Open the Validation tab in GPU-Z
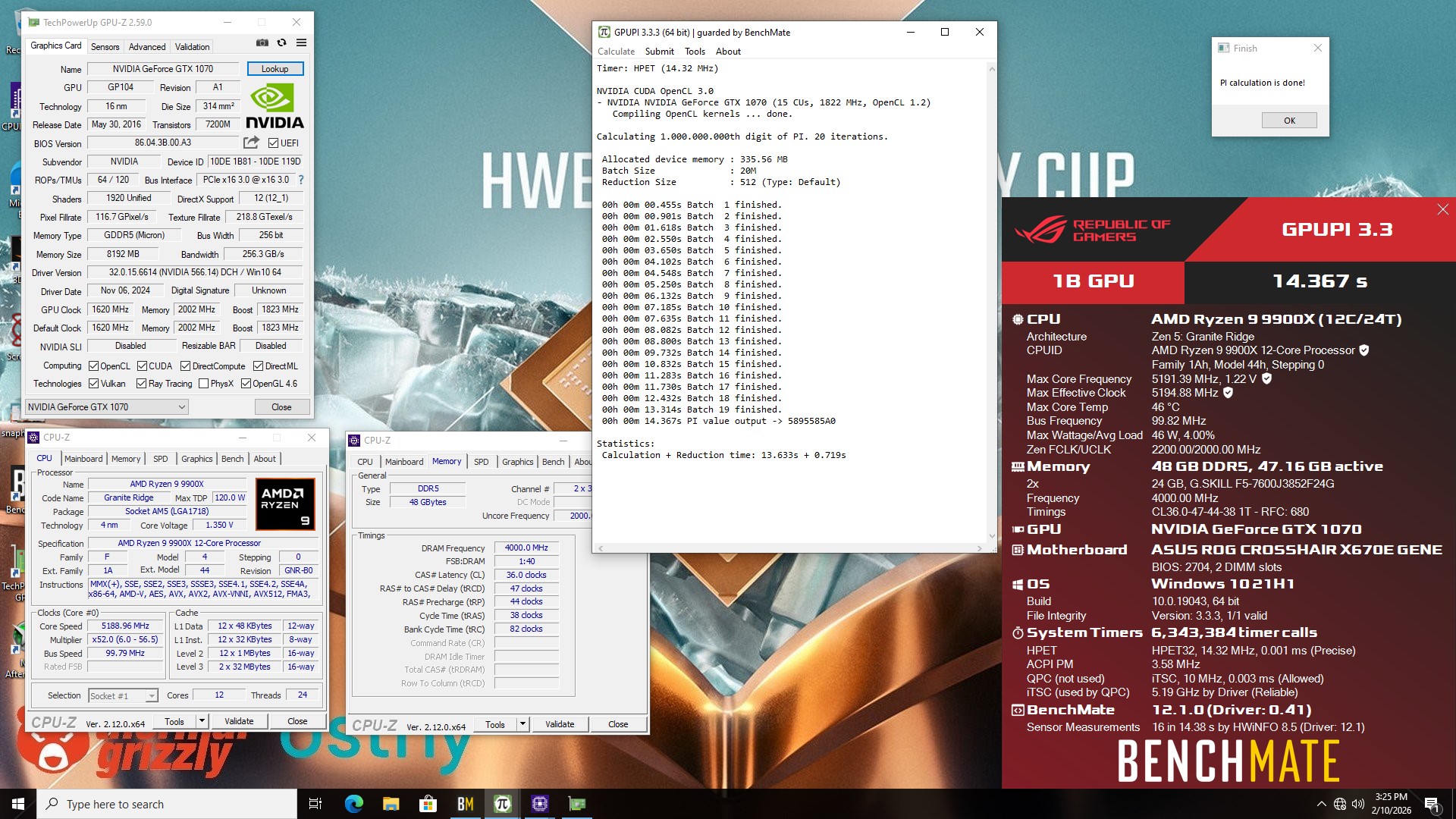 point(192,46)
